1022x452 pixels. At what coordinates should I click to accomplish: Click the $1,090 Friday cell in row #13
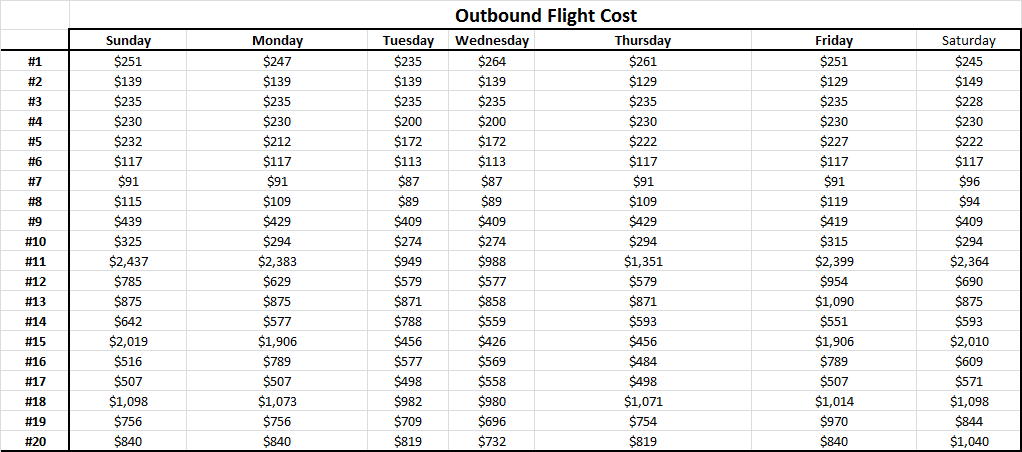[x=834, y=302]
